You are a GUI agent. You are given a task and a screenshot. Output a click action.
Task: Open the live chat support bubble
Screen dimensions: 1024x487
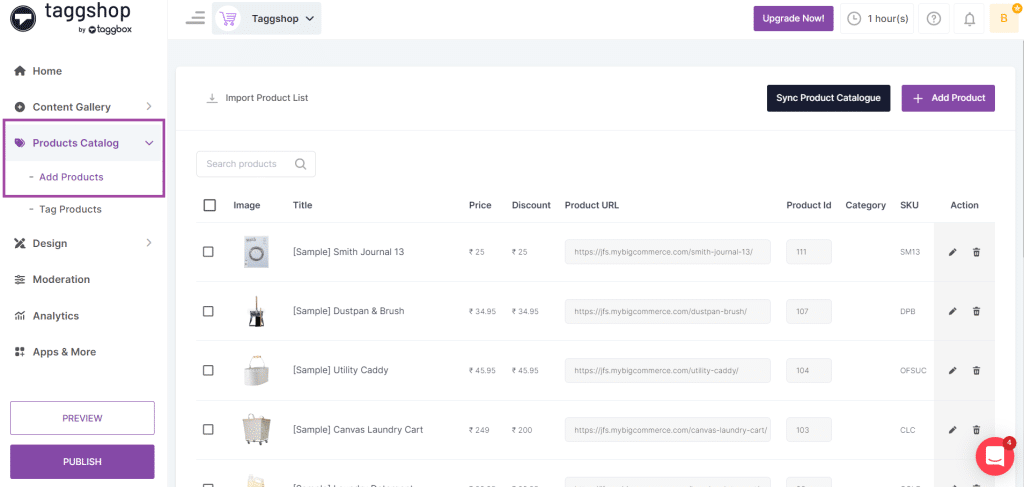tap(994, 456)
